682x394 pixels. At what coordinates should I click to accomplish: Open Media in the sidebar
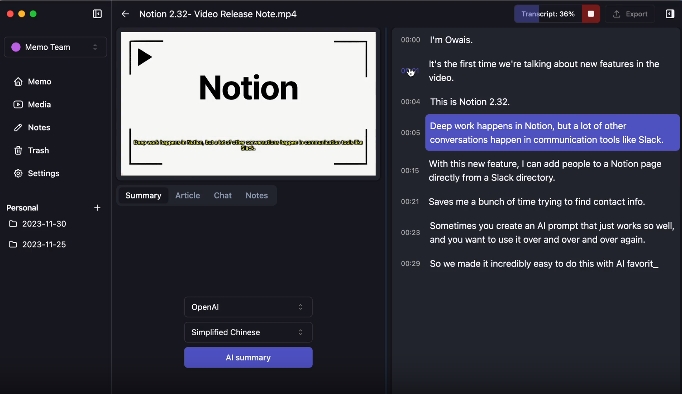39,104
